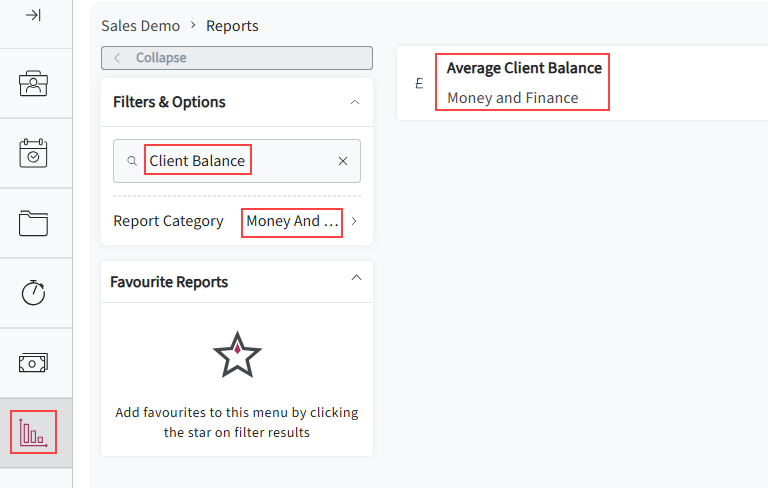The image size is (768, 488).
Task: Open the calendar tasks icon in sidebar
Action: [33, 153]
